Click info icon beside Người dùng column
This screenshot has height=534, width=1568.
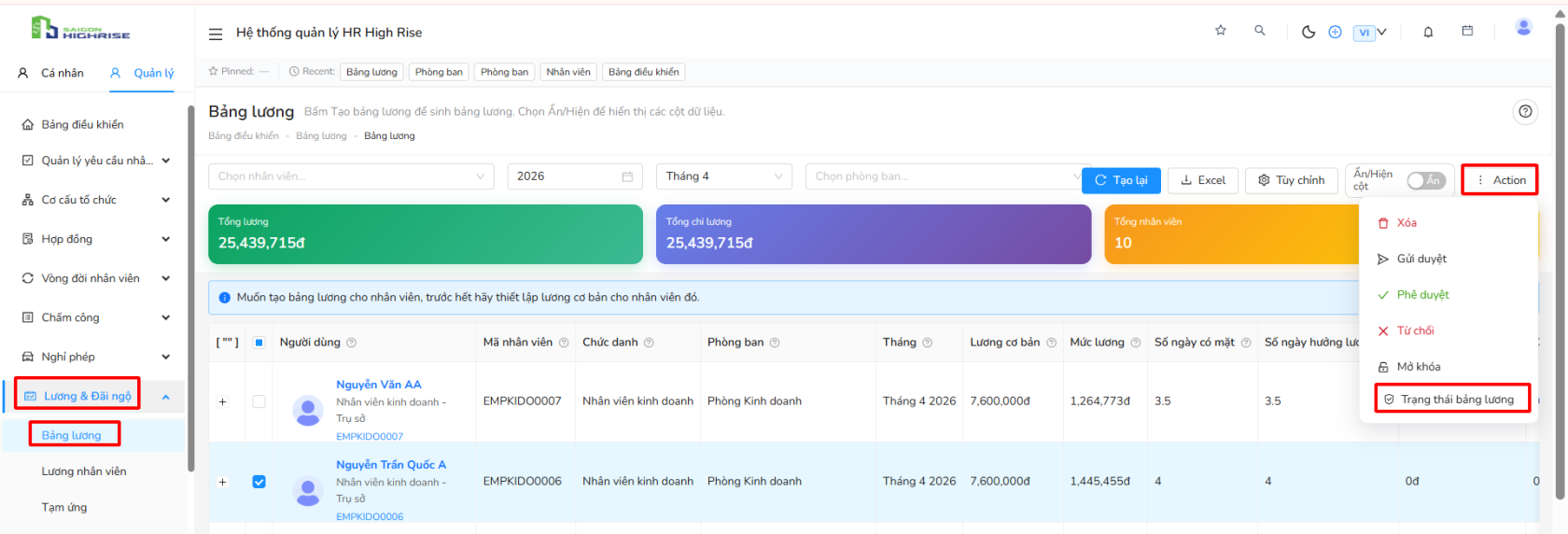coord(352,343)
